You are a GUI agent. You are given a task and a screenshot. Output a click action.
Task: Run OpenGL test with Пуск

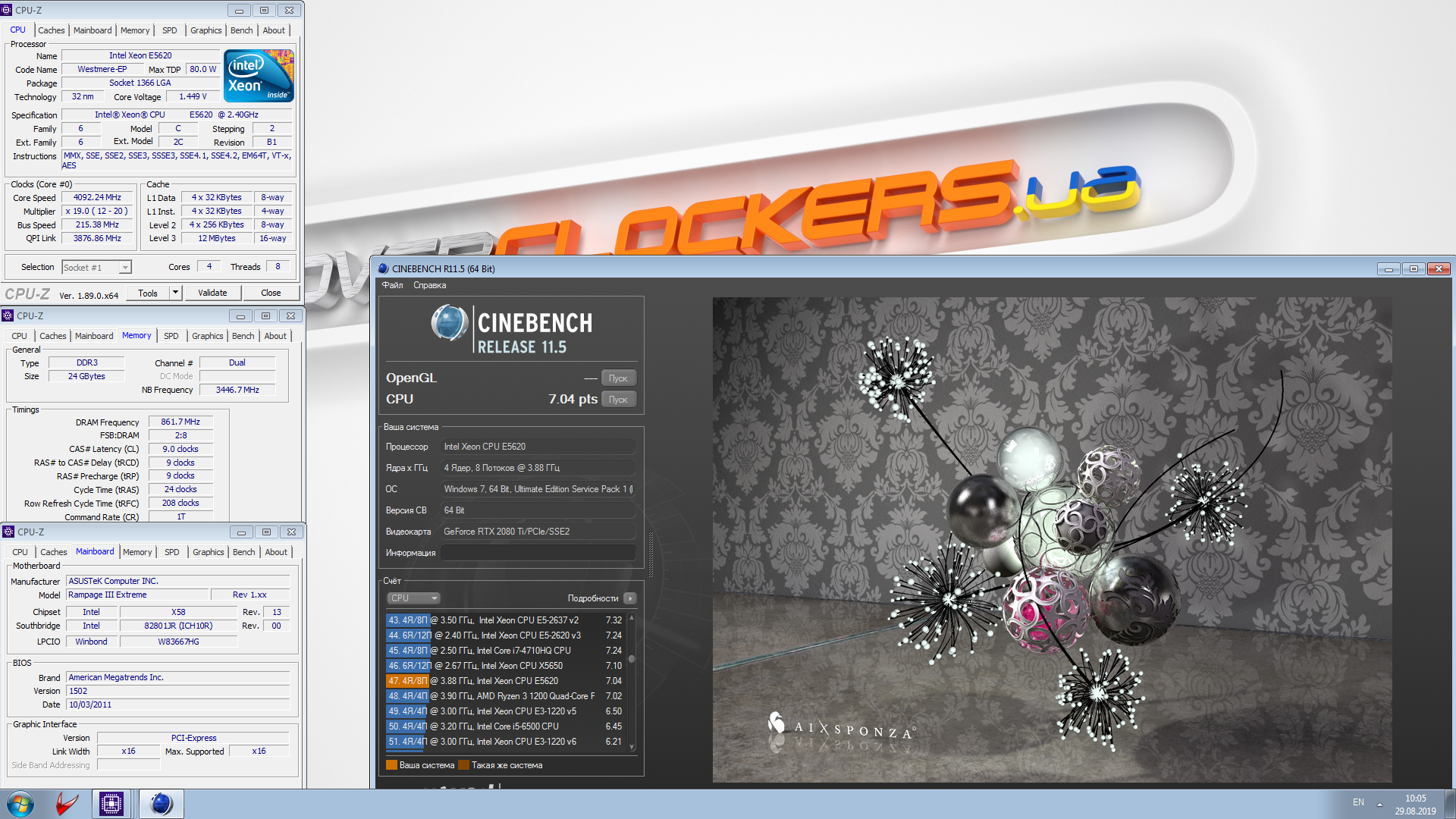(619, 378)
